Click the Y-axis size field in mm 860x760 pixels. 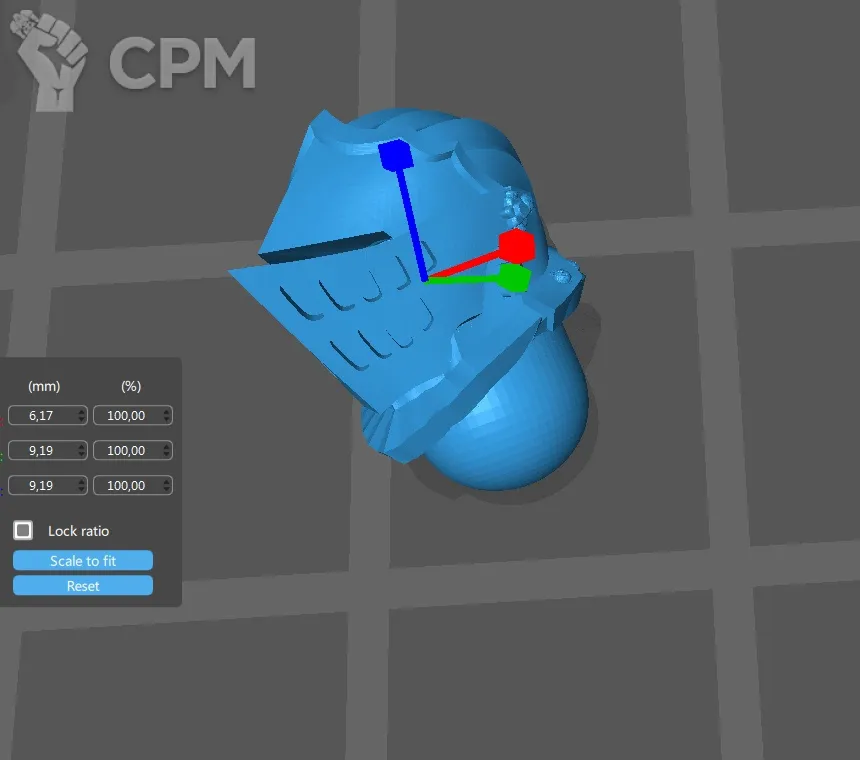coord(40,450)
